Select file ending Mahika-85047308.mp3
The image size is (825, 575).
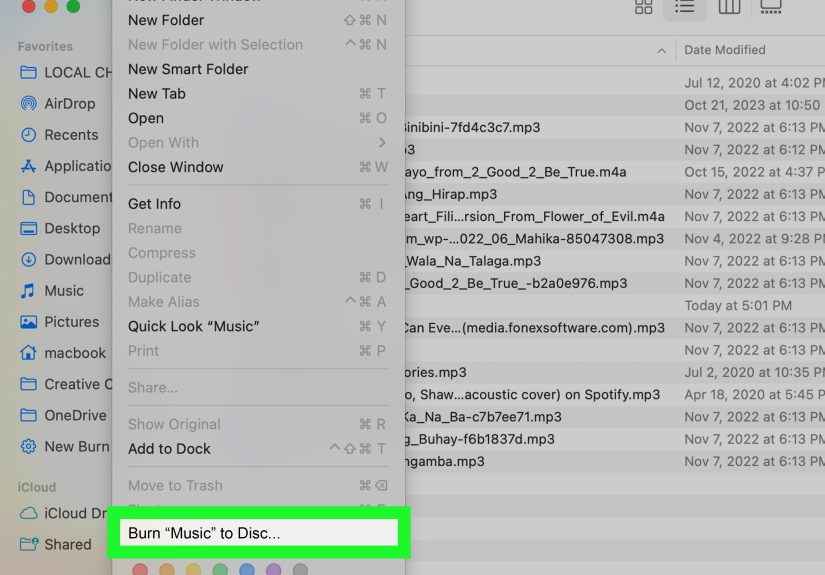[x=615, y=239]
